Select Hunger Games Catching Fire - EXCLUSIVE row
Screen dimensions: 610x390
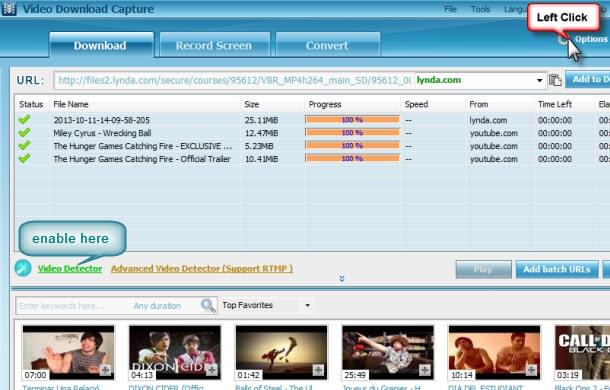click(143, 146)
